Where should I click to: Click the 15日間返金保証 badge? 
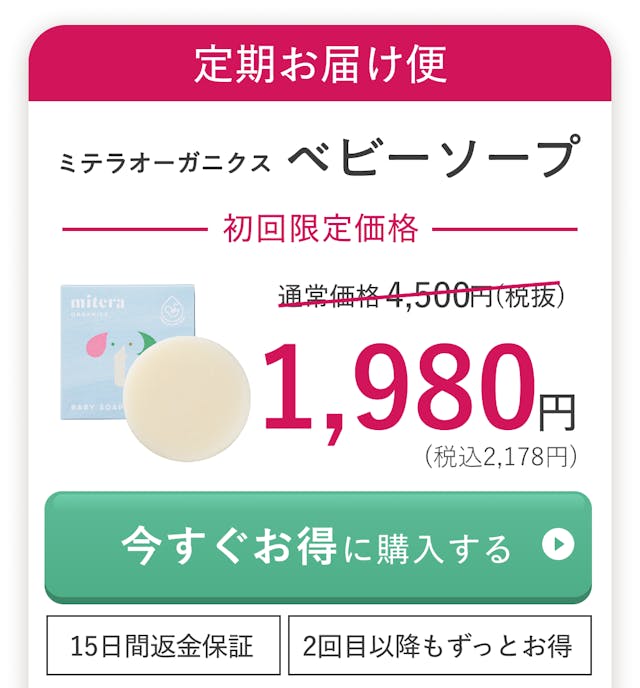click(162, 644)
